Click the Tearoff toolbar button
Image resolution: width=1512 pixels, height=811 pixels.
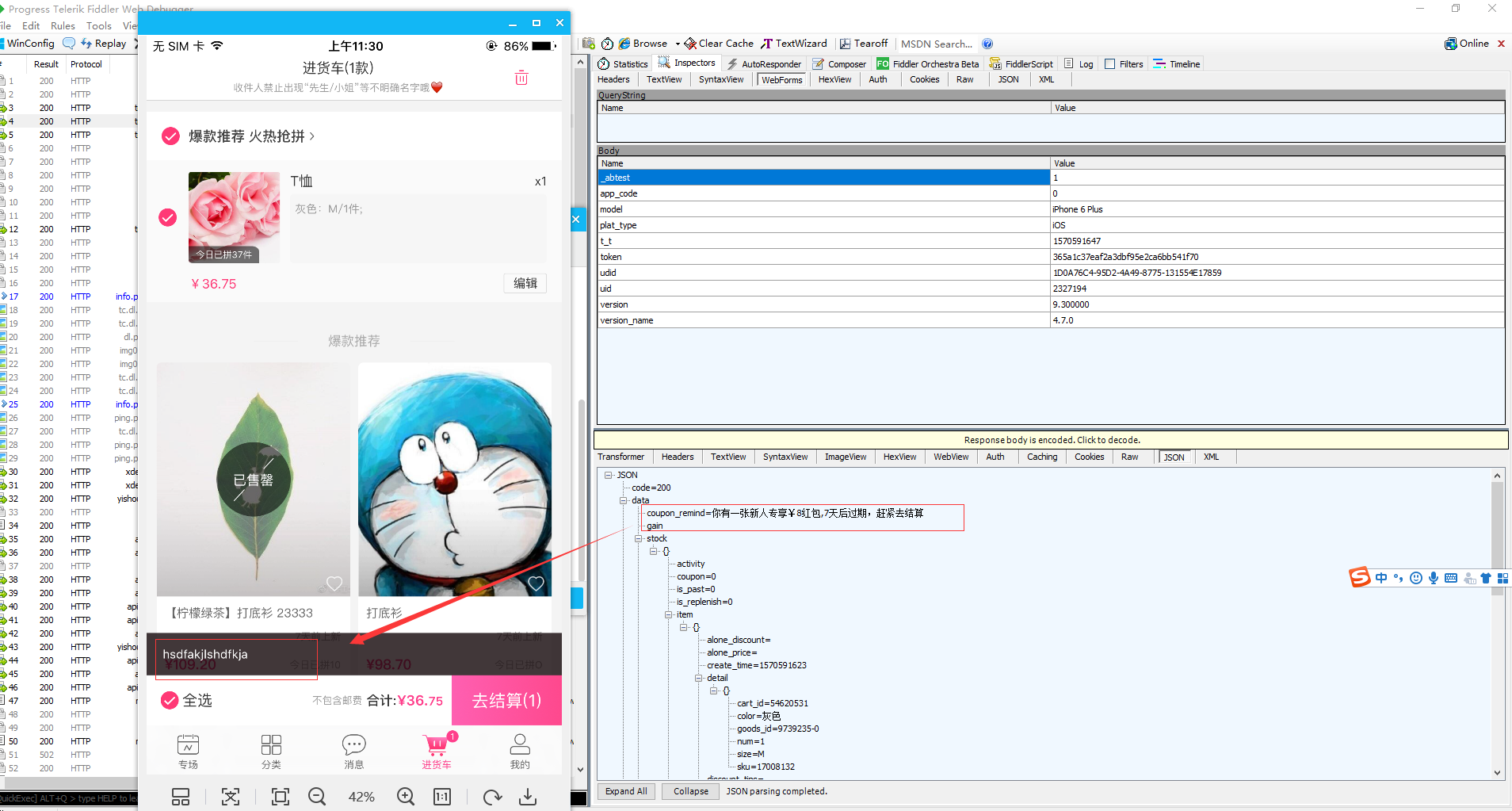click(864, 44)
